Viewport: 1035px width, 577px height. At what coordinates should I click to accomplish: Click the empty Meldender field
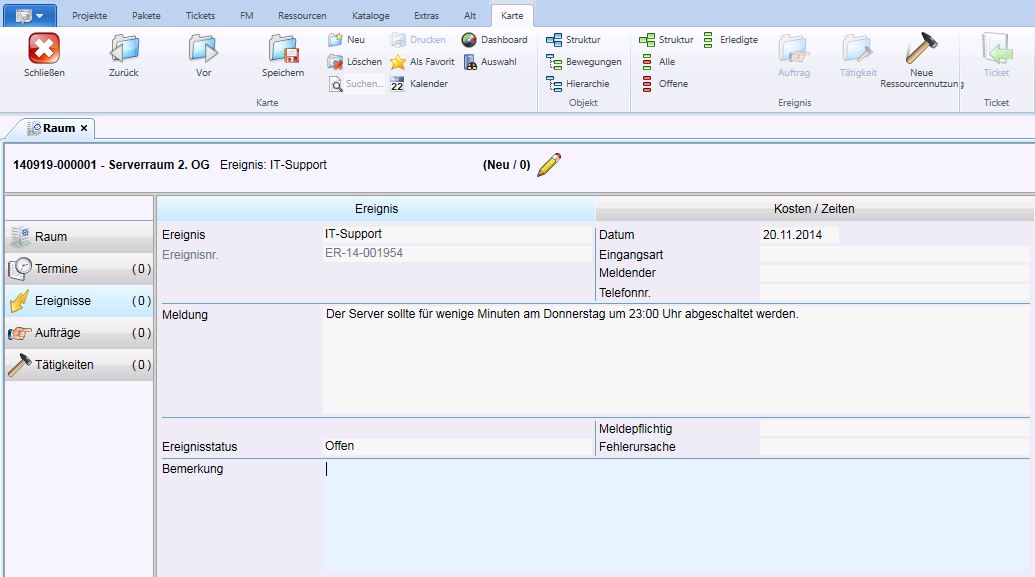pyautogui.click(x=894, y=273)
